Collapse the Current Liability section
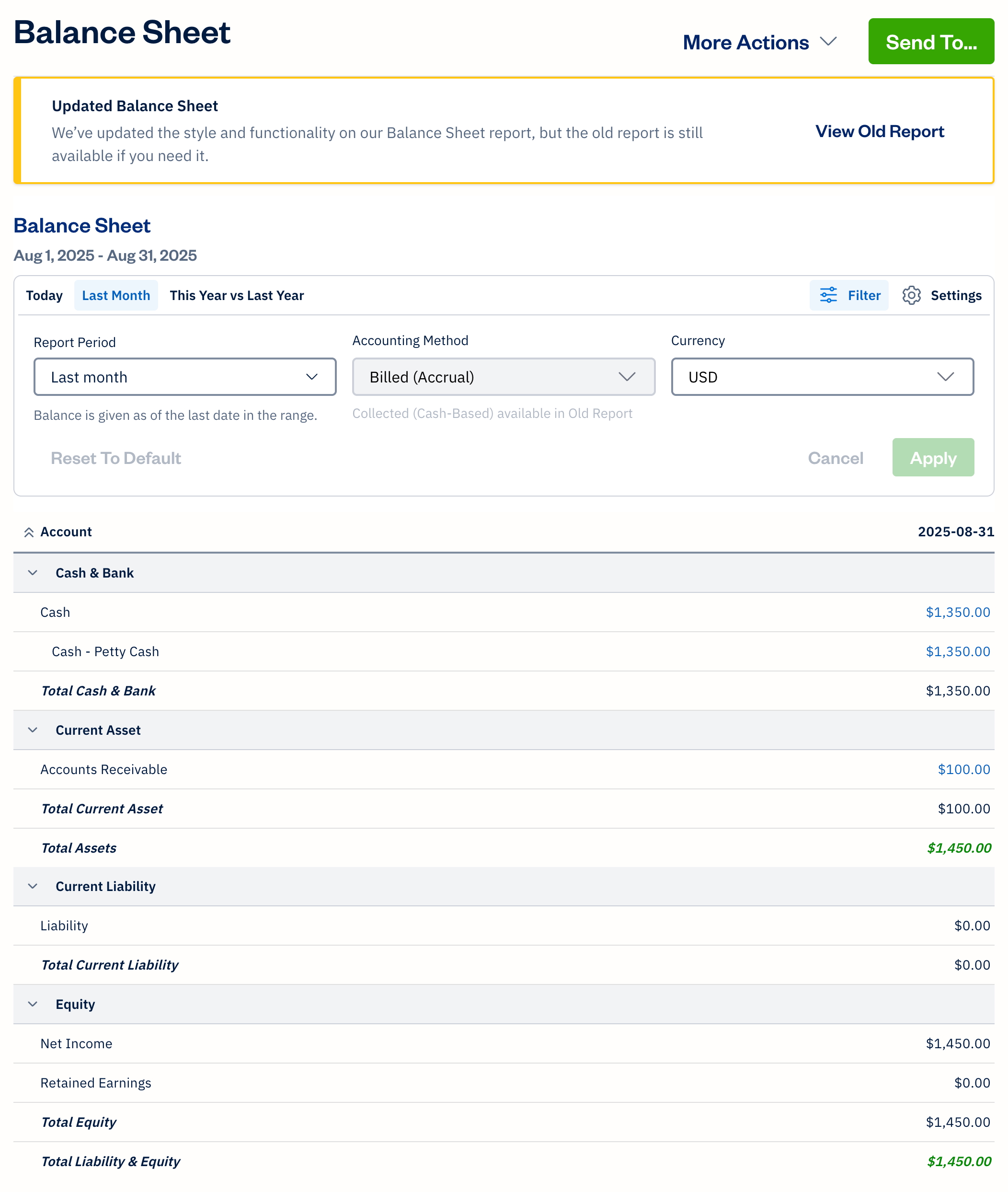The width and height of the screenshot is (1008, 1192). [33, 886]
